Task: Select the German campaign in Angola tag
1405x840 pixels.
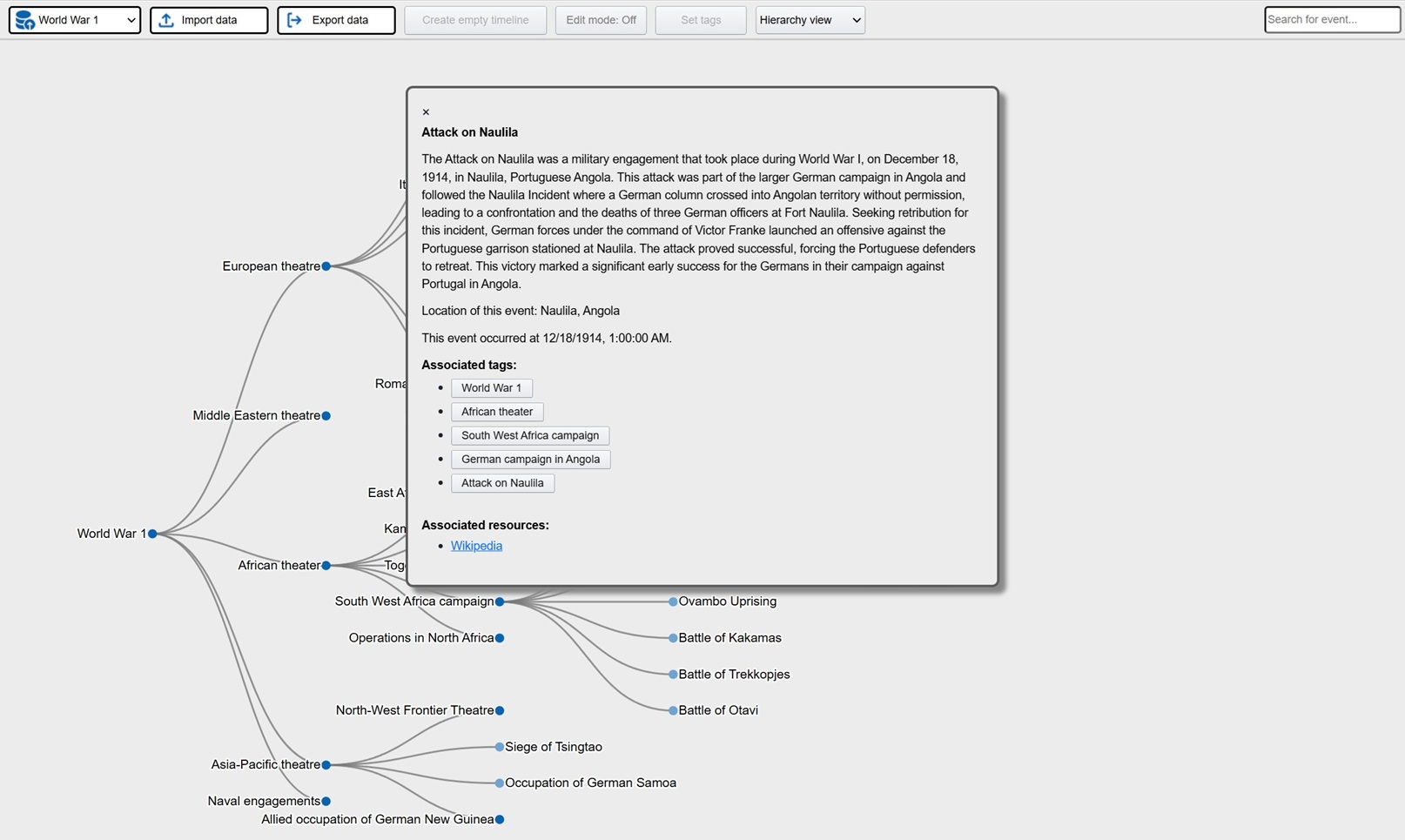Action: click(530, 459)
